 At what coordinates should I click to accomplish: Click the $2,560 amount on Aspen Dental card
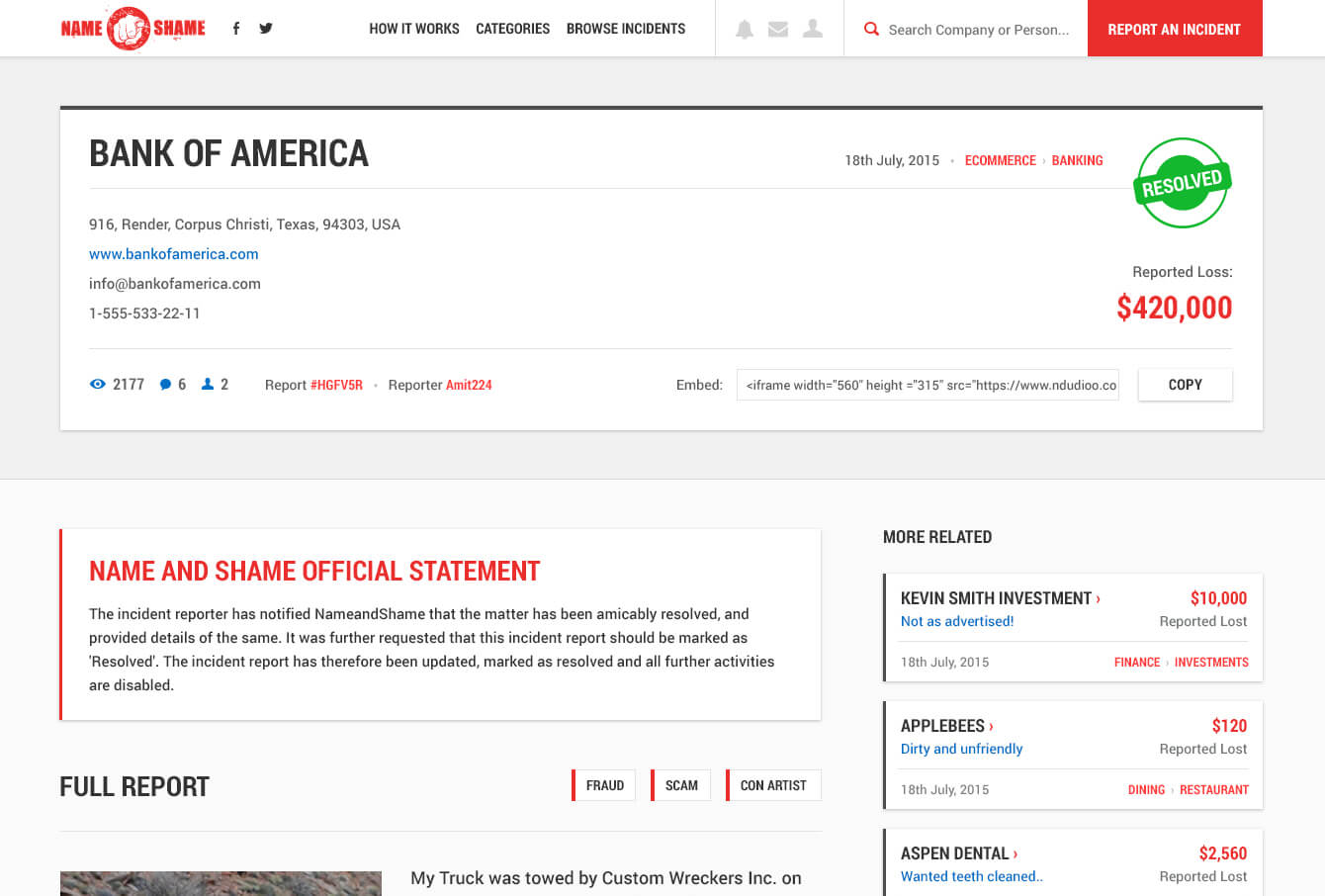pyautogui.click(x=1223, y=853)
